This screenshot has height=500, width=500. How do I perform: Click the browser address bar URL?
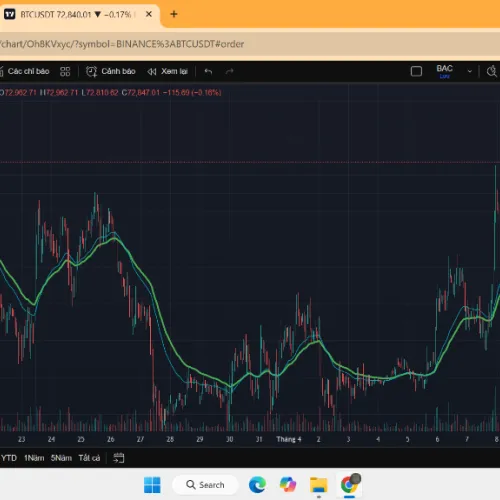(x=122, y=44)
